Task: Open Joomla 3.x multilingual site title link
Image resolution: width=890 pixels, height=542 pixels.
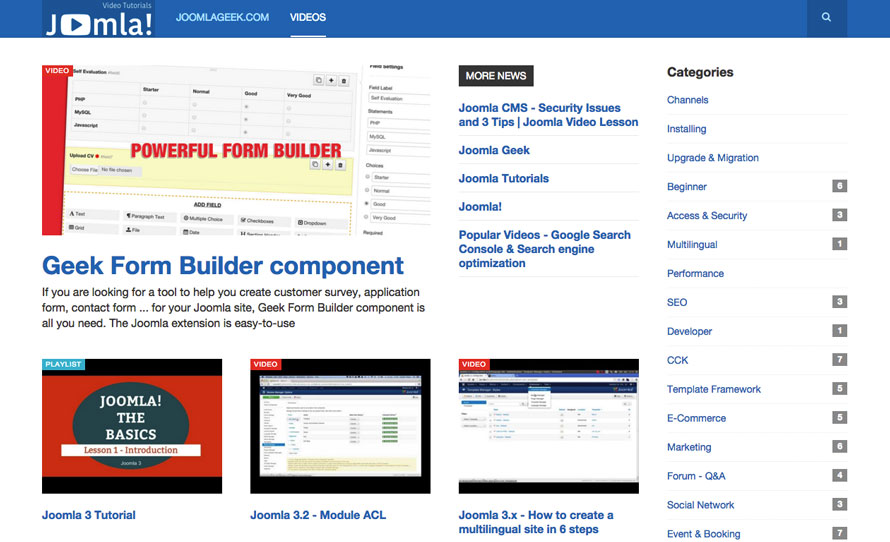Action: click(536, 522)
